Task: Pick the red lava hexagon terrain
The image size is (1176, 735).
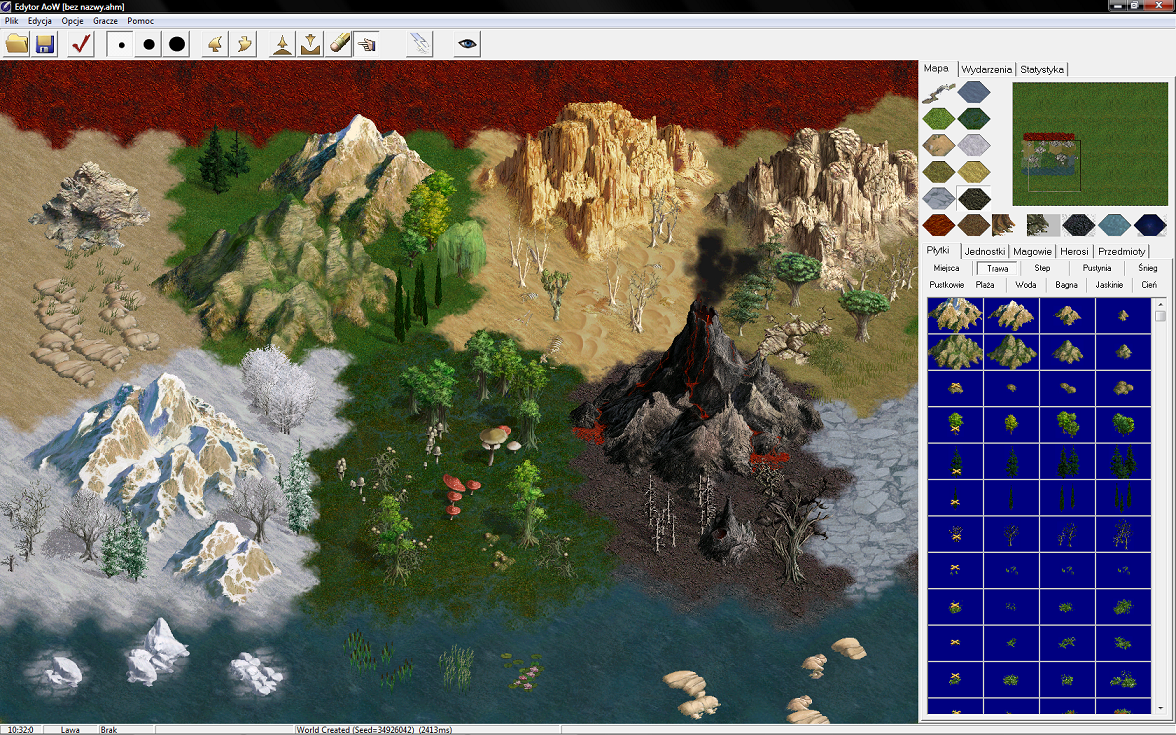Action: pyautogui.click(x=939, y=224)
